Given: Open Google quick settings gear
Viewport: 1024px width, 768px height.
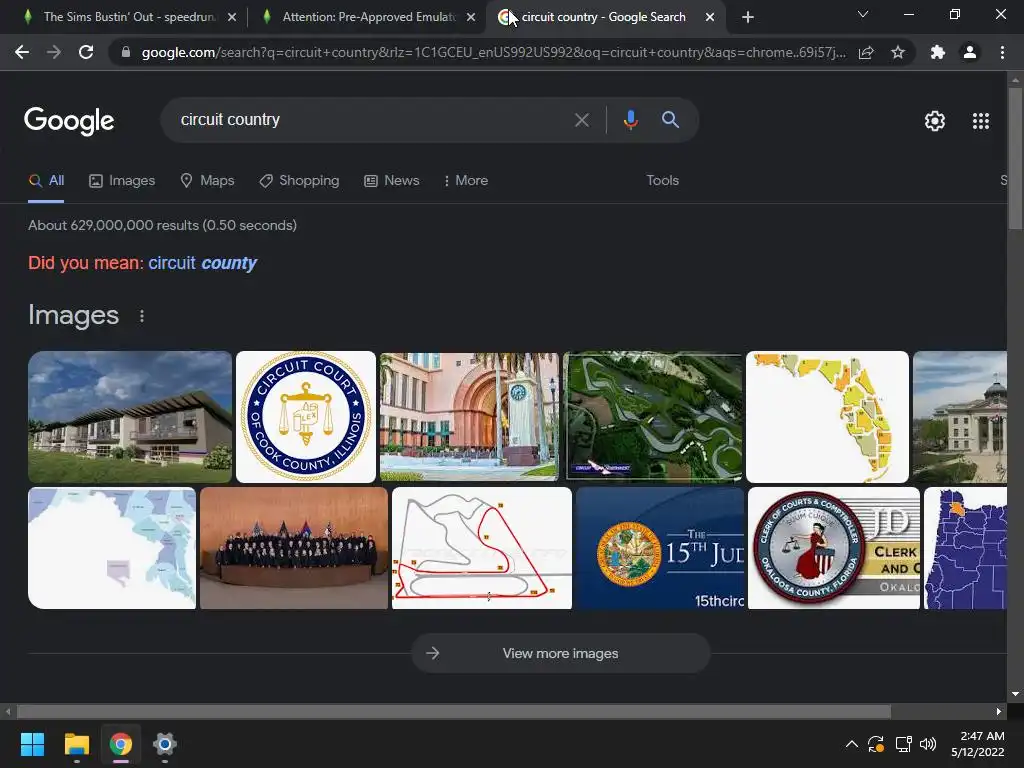Looking at the screenshot, I should 935,121.
